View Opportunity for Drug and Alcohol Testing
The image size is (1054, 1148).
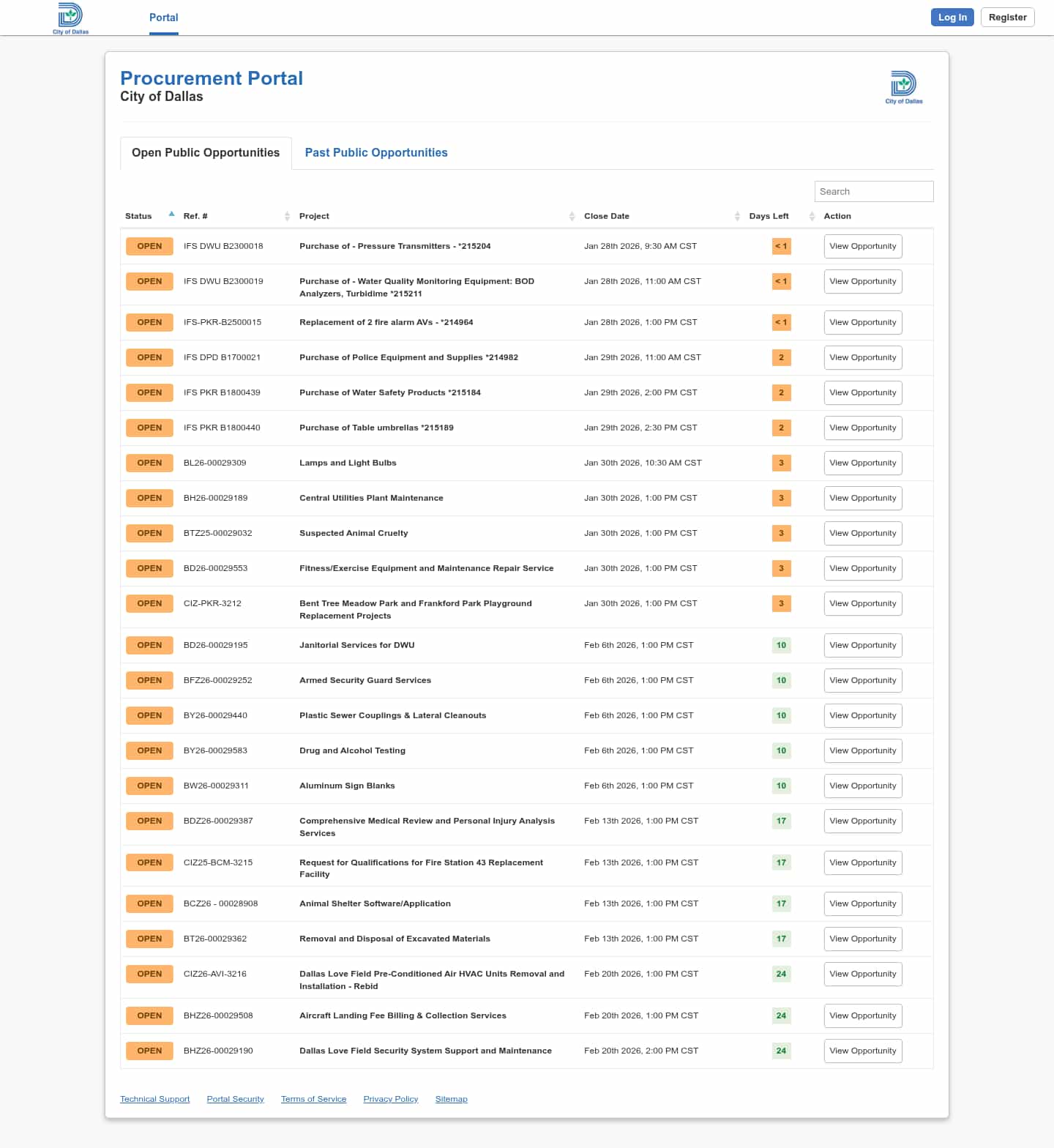click(x=862, y=750)
